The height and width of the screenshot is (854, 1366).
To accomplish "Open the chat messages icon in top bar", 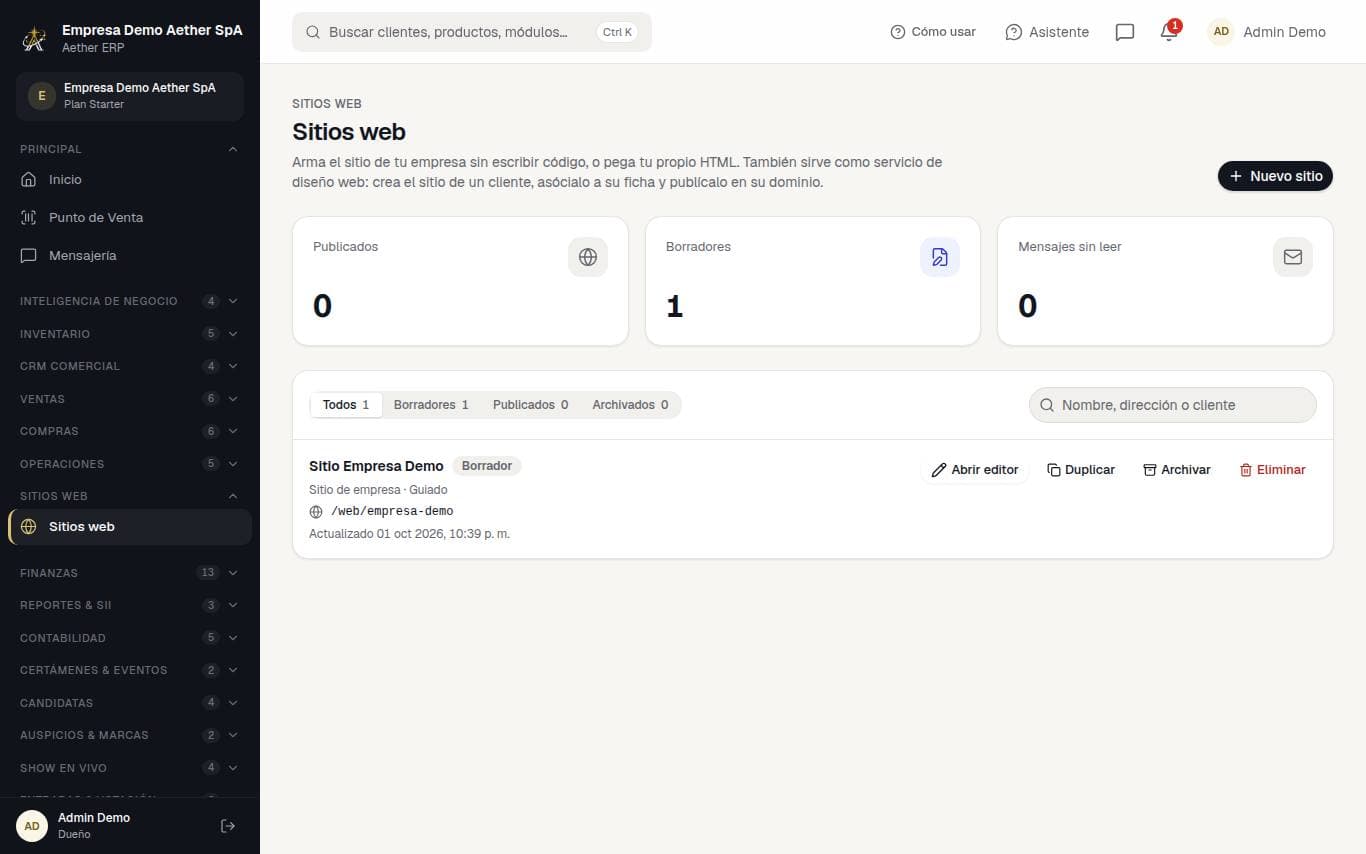I will tap(1125, 32).
